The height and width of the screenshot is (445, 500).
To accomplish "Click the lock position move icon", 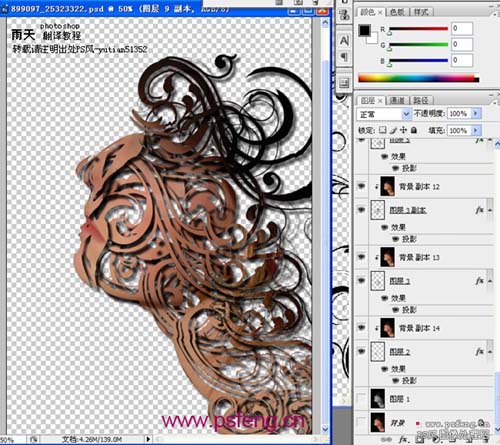I will (x=403, y=130).
